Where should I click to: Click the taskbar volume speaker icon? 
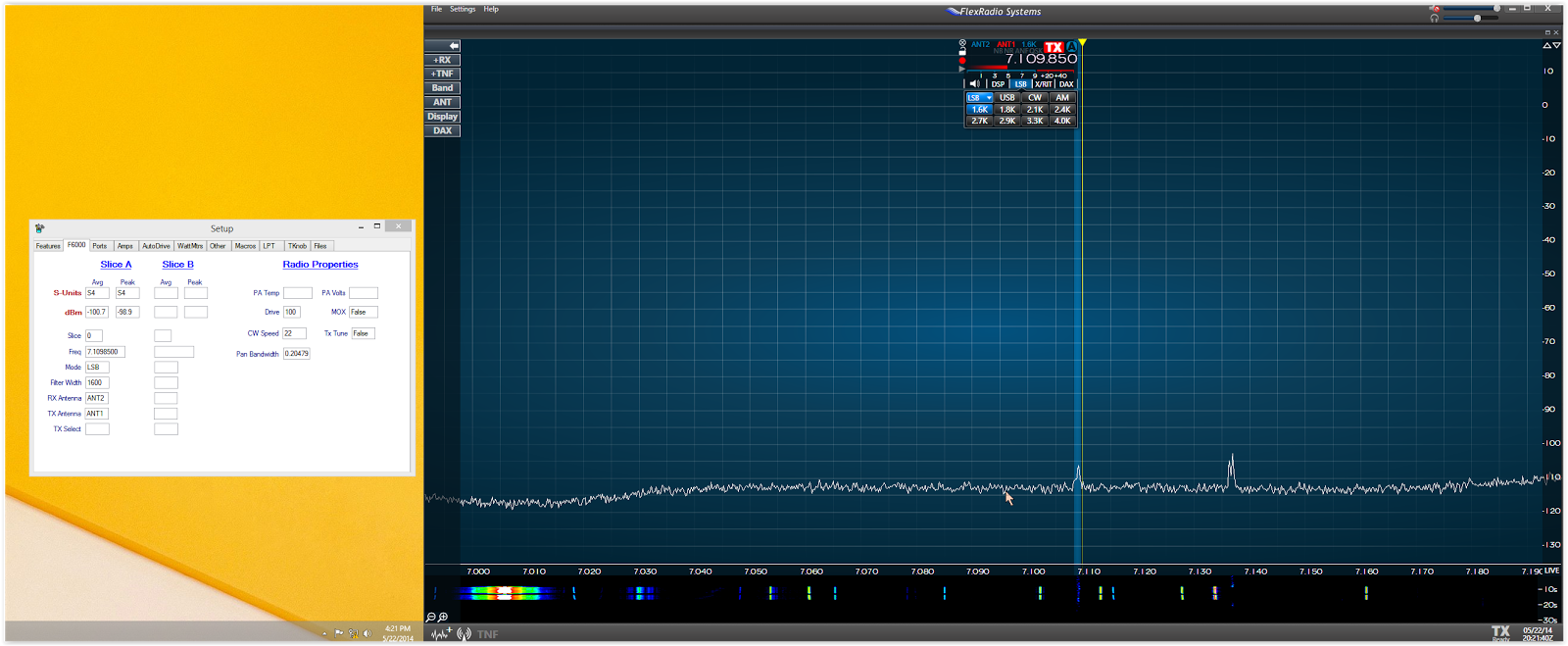click(x=367, y=633)
